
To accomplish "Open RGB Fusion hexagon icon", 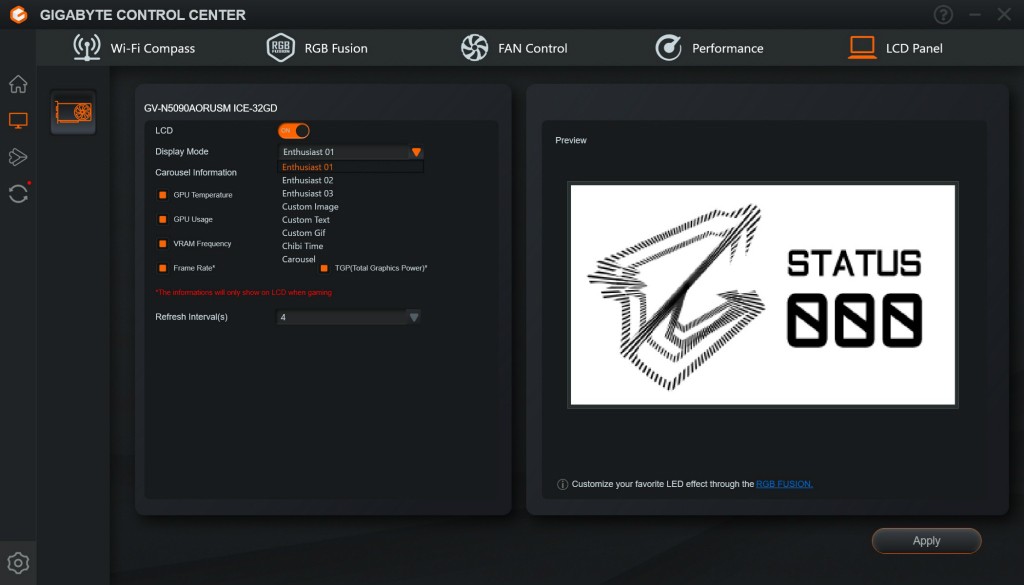I will pyautogui.click(x=281, y=48).
